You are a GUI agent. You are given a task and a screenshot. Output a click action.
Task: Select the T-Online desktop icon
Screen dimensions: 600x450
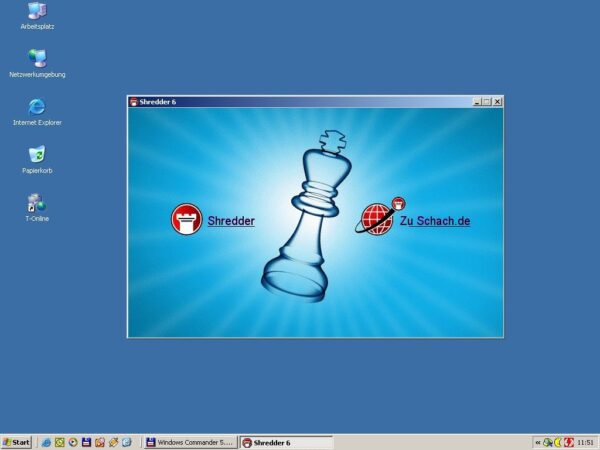[37, 205]
